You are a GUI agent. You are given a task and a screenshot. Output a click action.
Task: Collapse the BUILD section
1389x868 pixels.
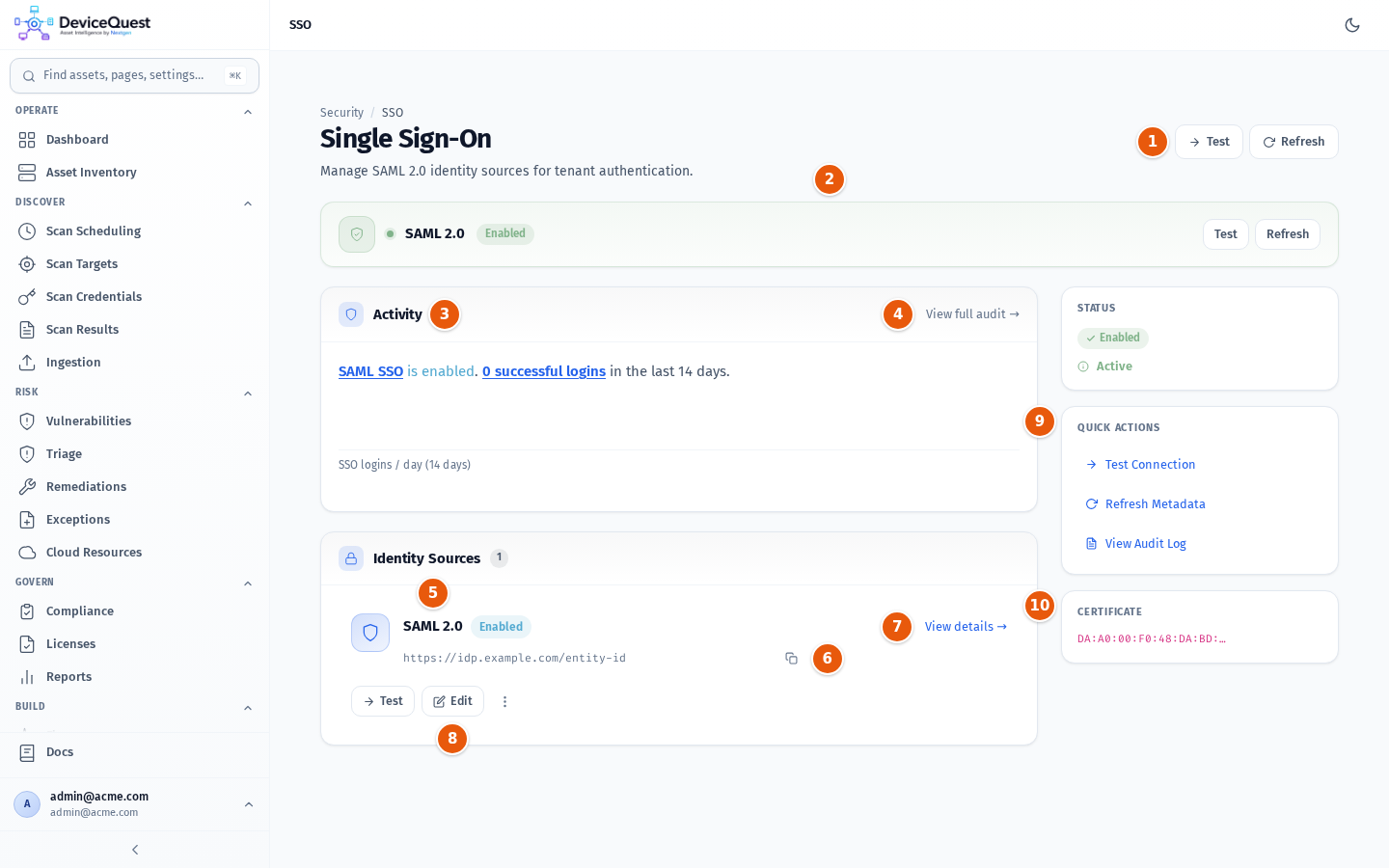(248, 708)
